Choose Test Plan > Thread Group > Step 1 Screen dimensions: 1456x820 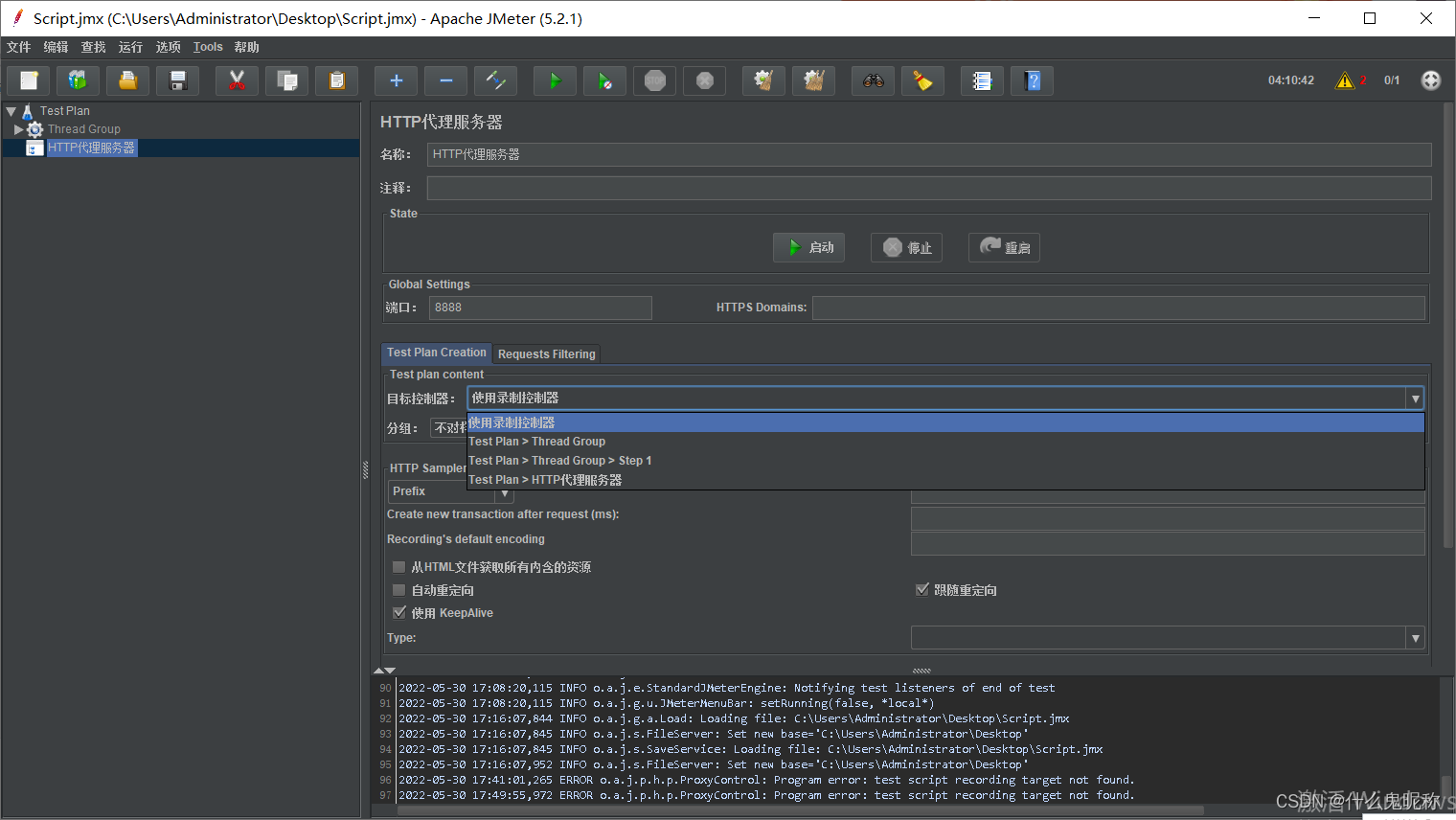[x=945, y=461]
